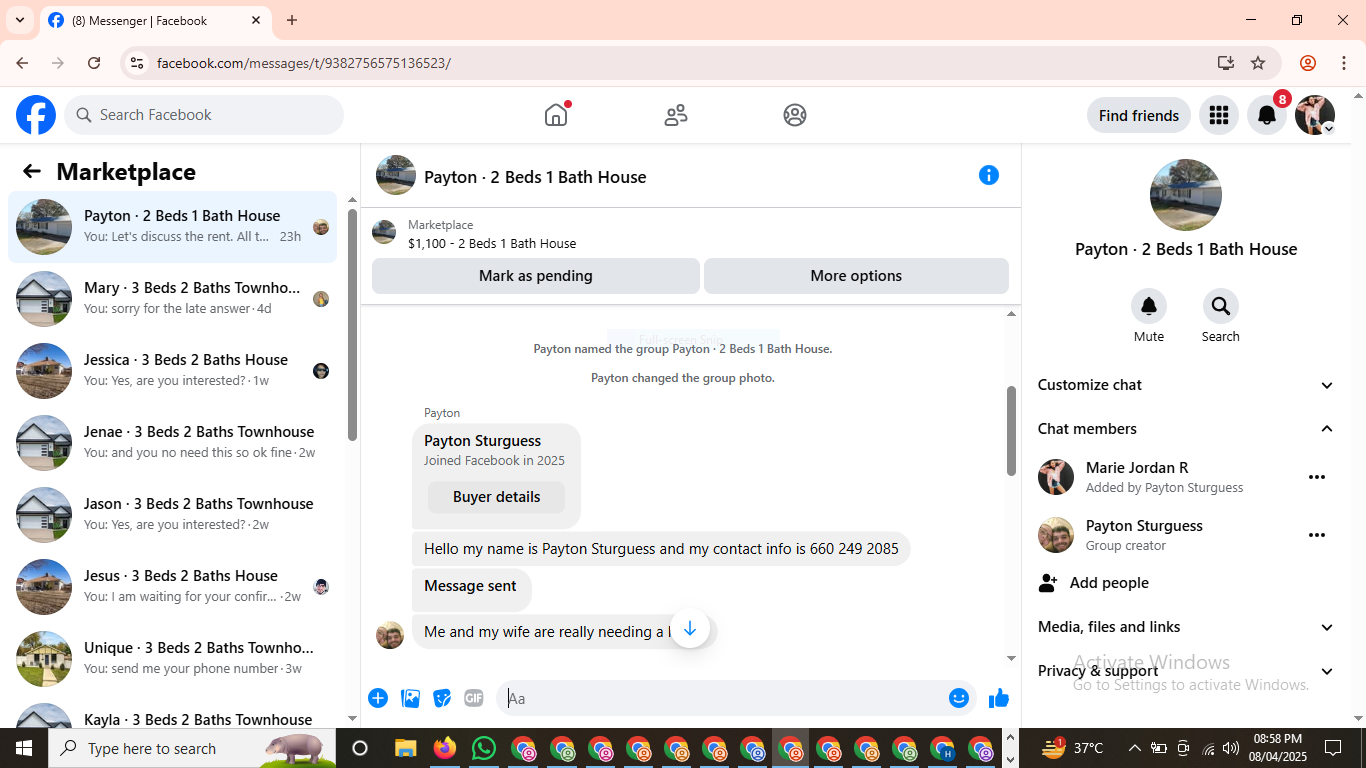
Task: Reload the page in browser
Action: pyautogui.click(x=94, y=63)
